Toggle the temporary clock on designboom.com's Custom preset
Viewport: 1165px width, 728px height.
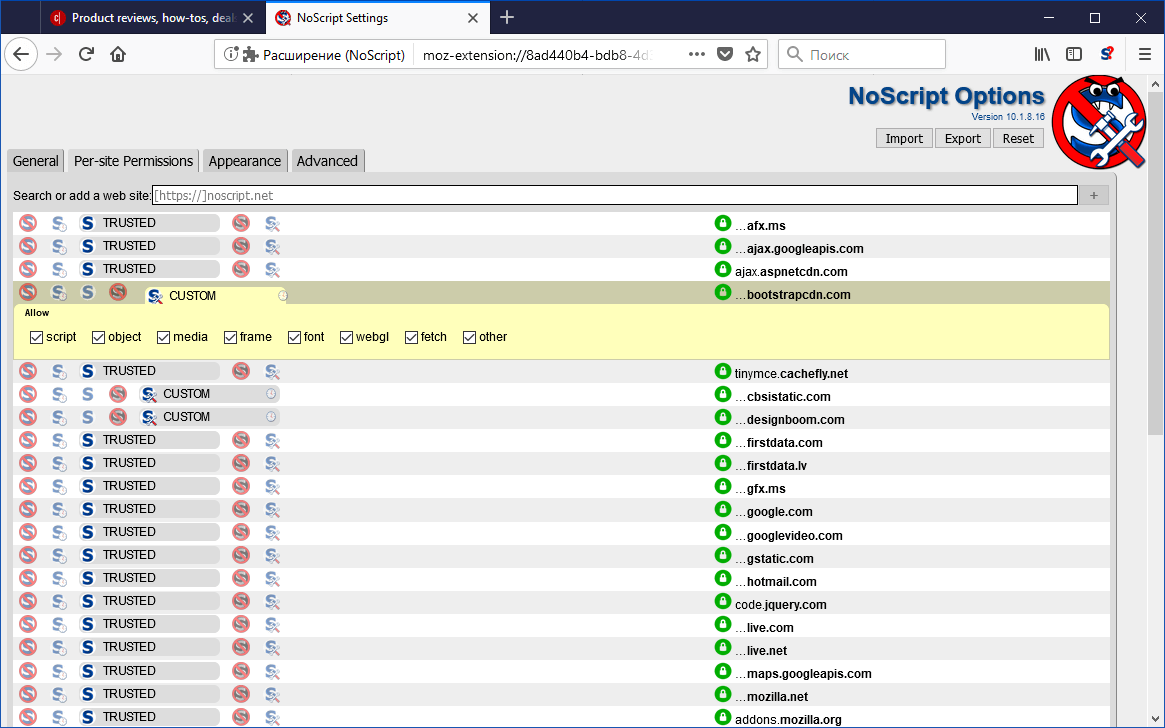(x=271, y=417)
